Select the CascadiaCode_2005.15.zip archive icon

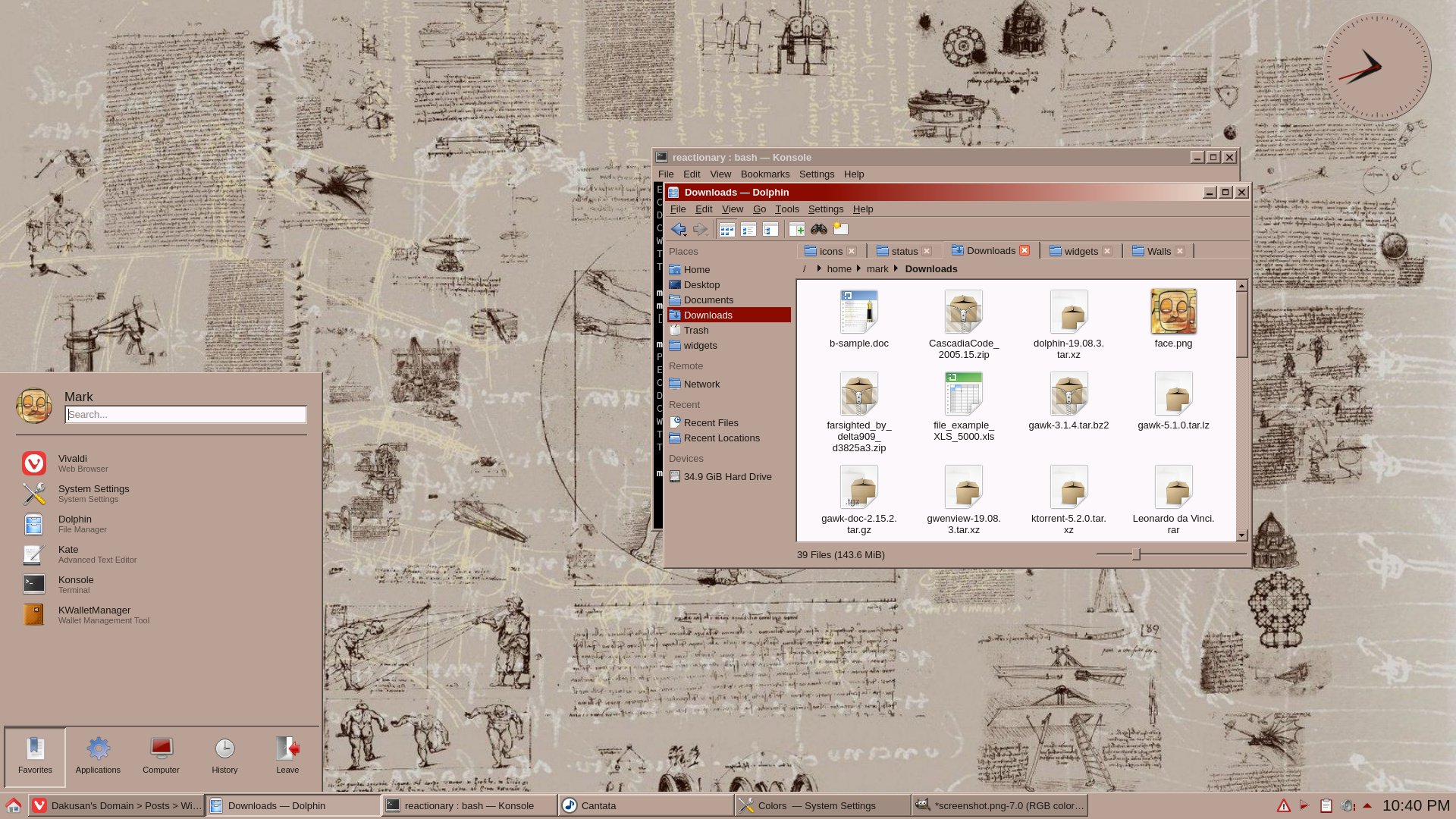[x=964, y=312]
